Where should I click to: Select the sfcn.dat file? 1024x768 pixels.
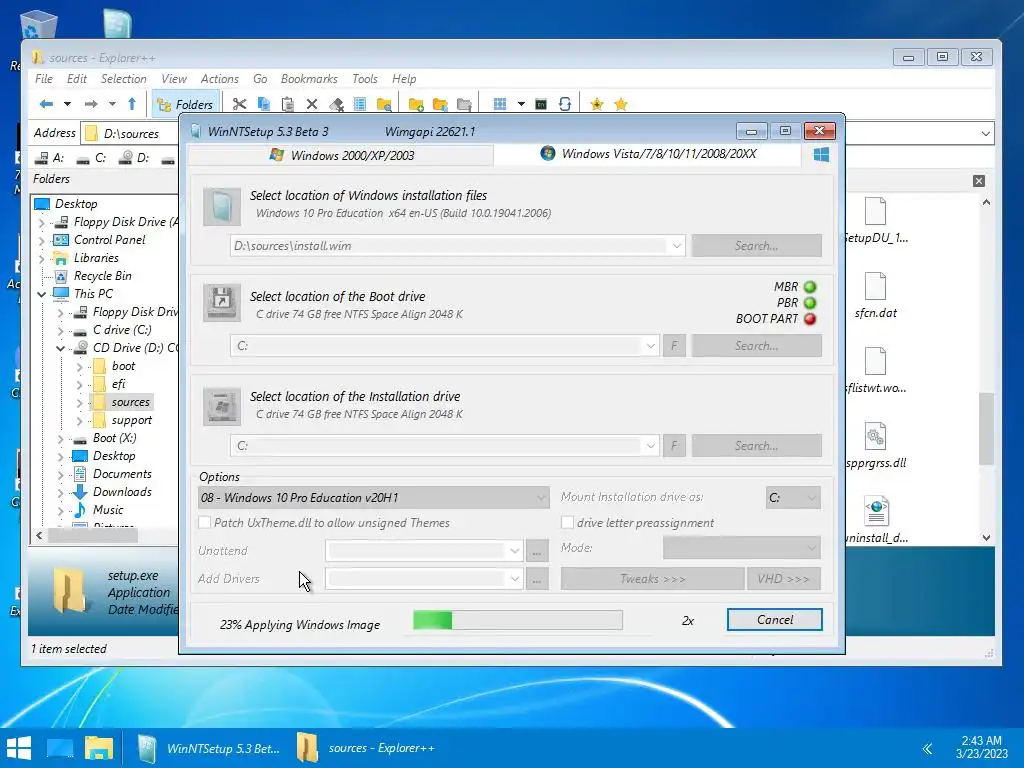tap(875, 295)
